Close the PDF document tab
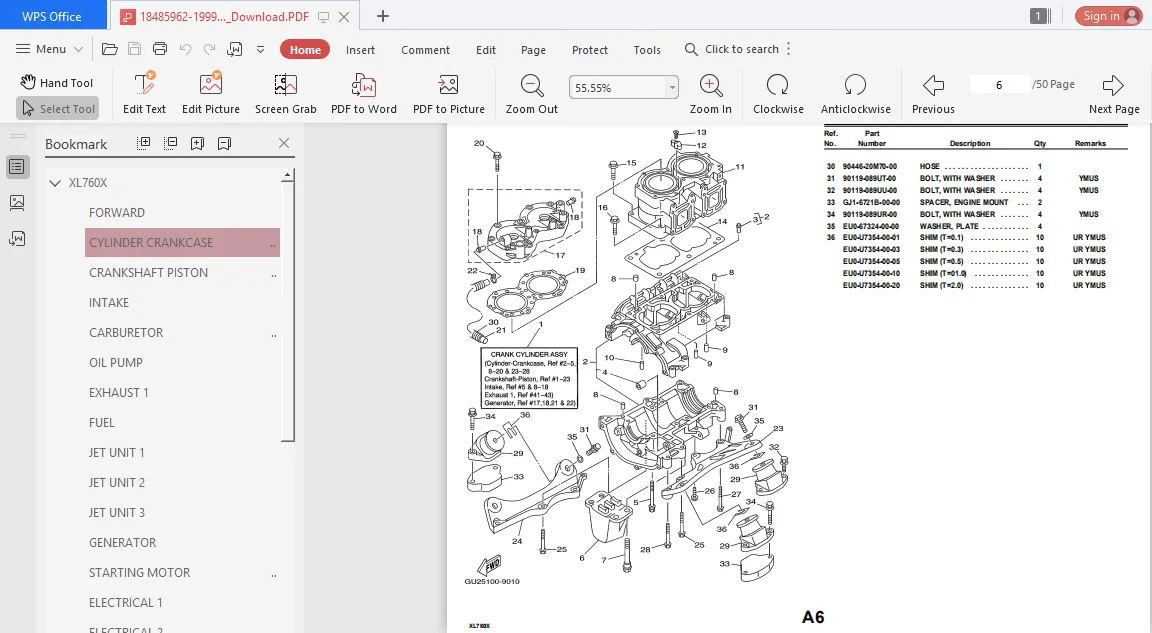This screenshot has width=1152, height=633. [344, 17]
